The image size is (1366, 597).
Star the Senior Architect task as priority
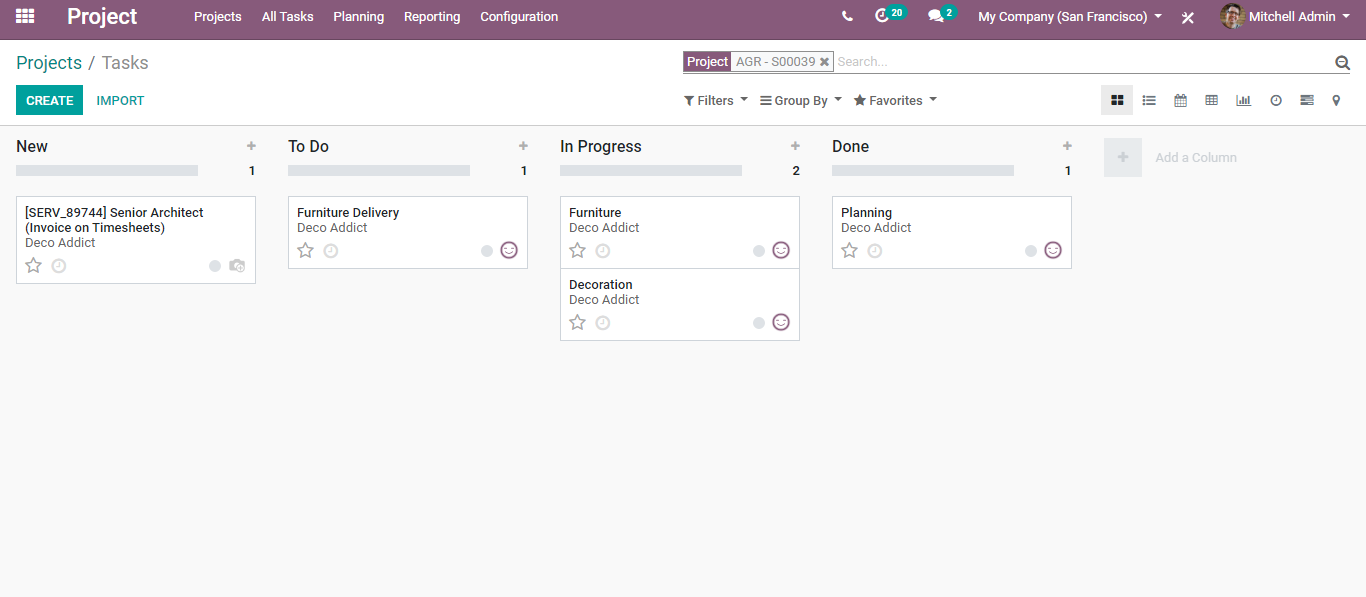(x=34, y=265)
